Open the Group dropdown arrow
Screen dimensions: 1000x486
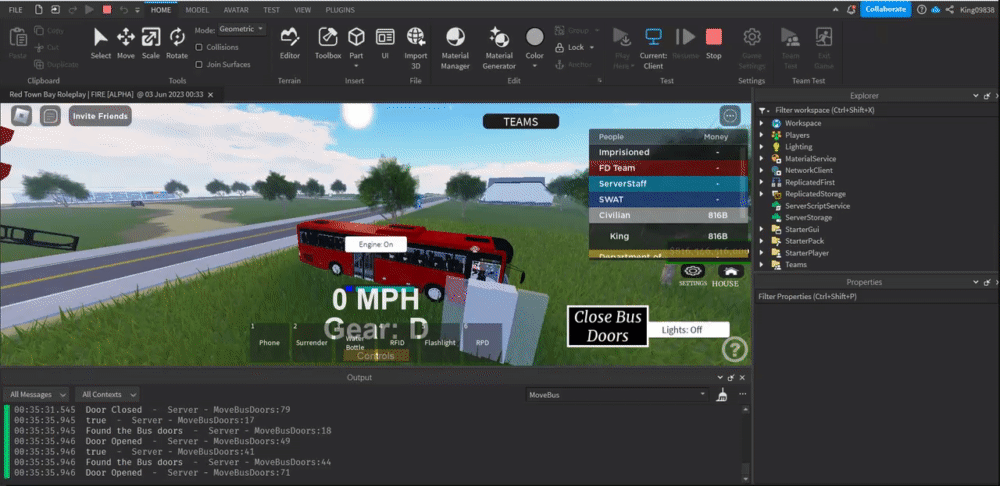coord(598,30)
